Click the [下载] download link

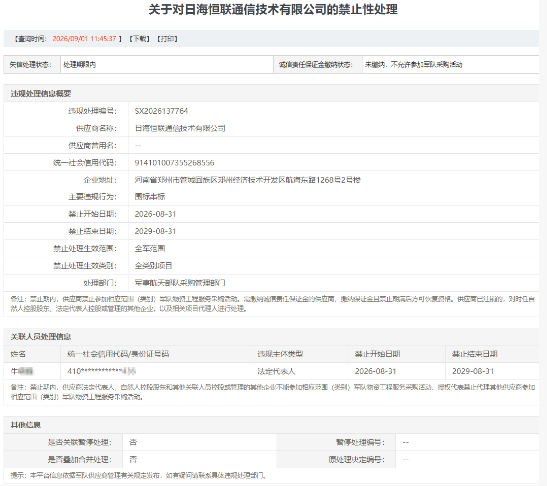coord(140,39)
